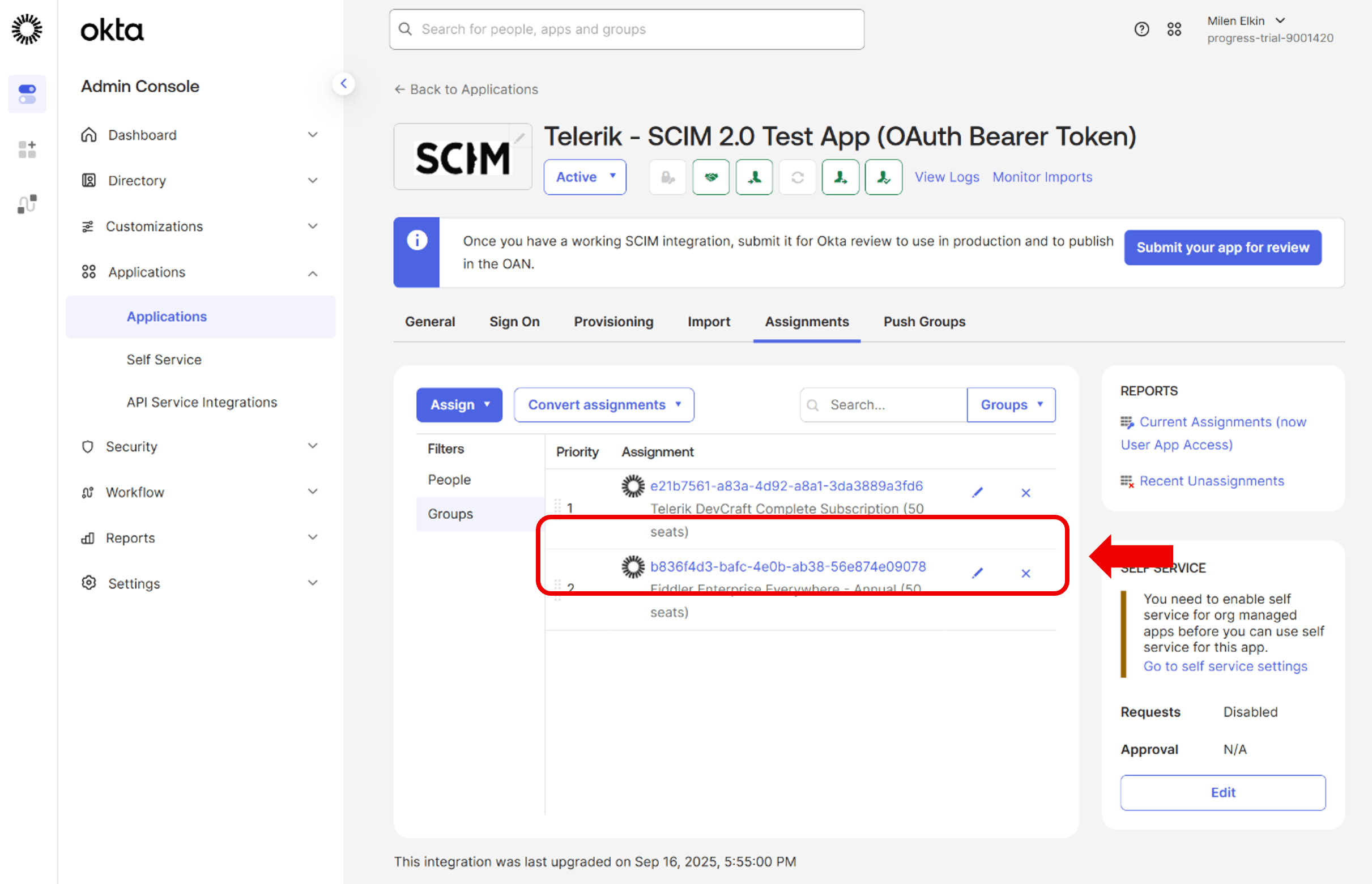Click the green handshake provisioning icon
Image resolution: width=1372 pixels, height=884 pixels.
click(711, 177)
